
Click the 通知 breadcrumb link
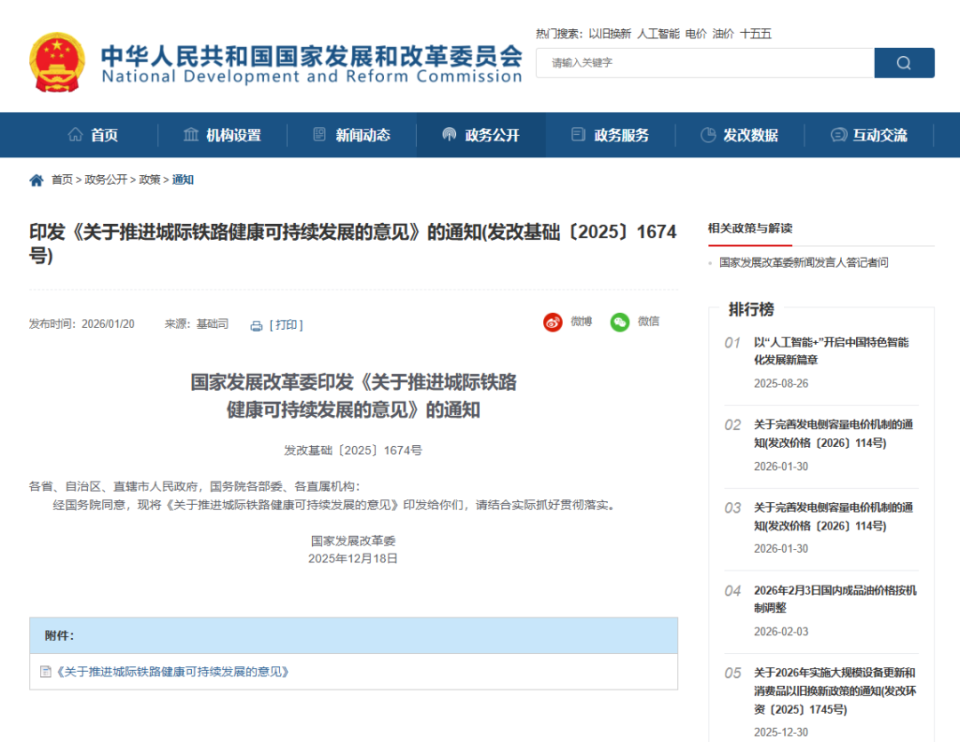[x=184, y=180]
